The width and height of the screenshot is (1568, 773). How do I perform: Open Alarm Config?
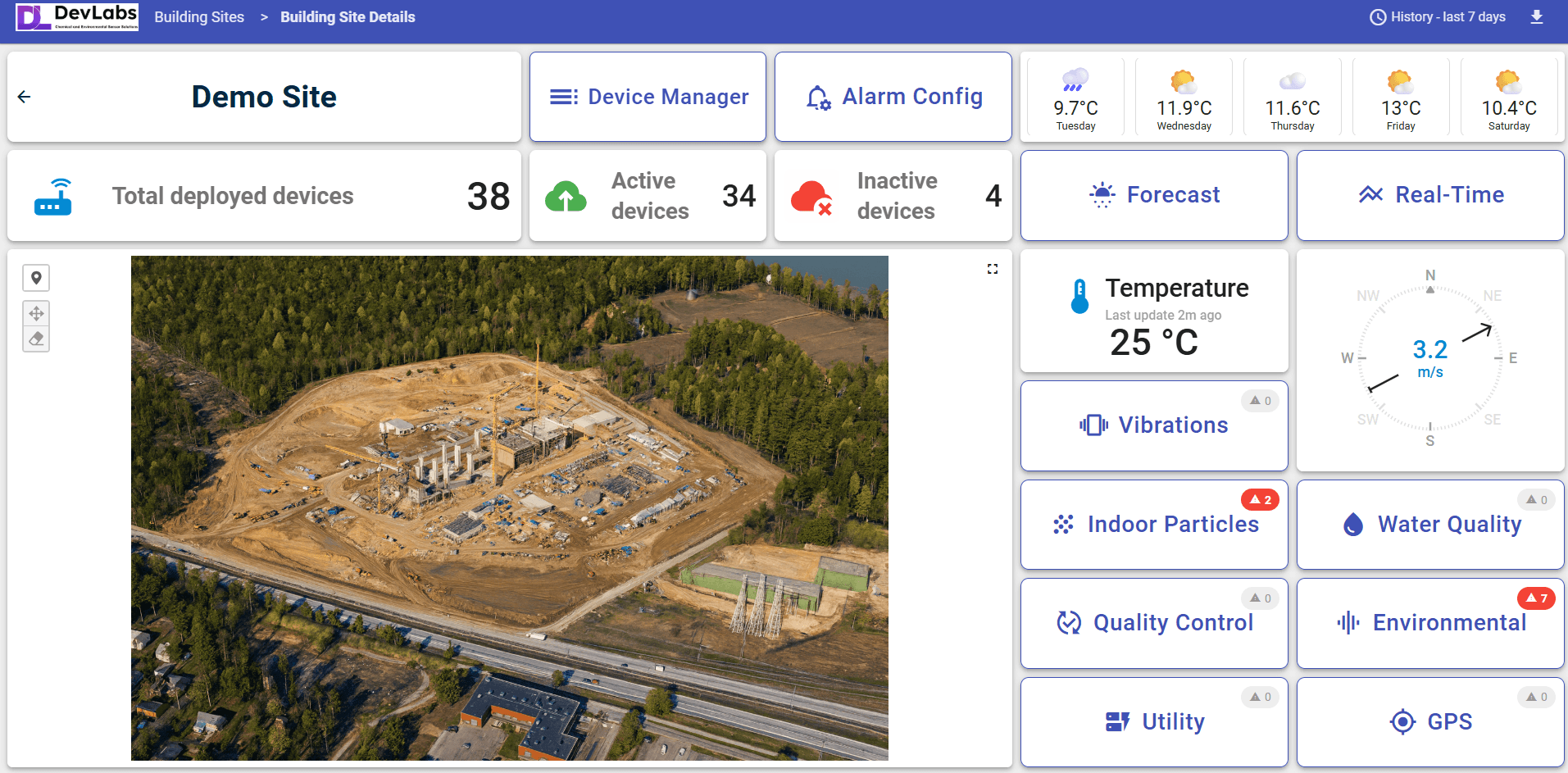(893, 97)
